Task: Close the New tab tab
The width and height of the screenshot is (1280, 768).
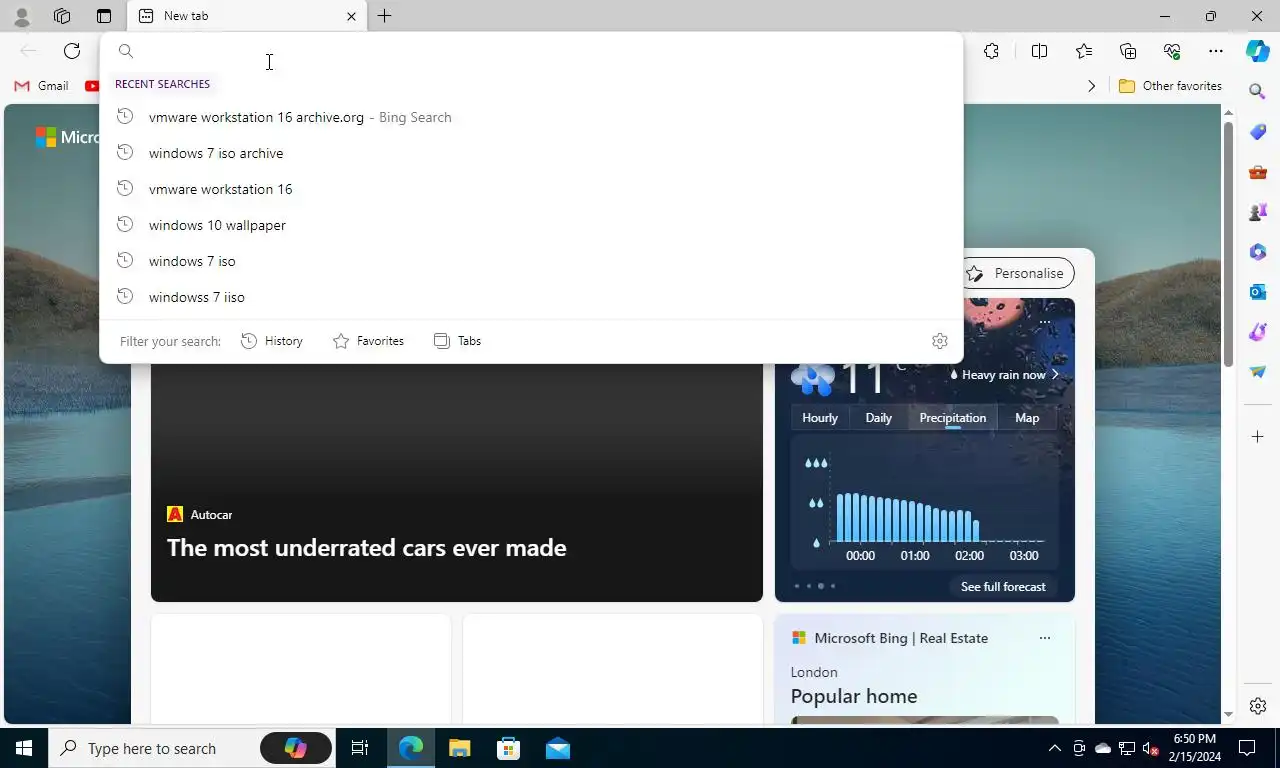Action: coord(351,16)
